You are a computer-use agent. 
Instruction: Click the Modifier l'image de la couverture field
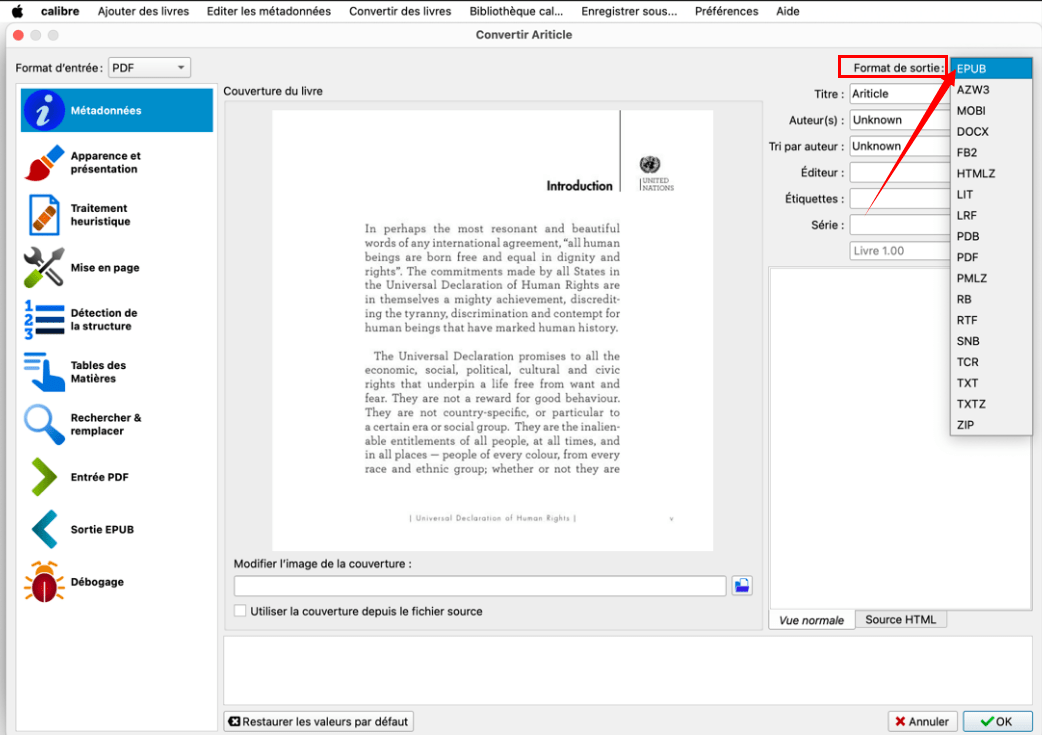pyautogui.click(x=480, y=585)
